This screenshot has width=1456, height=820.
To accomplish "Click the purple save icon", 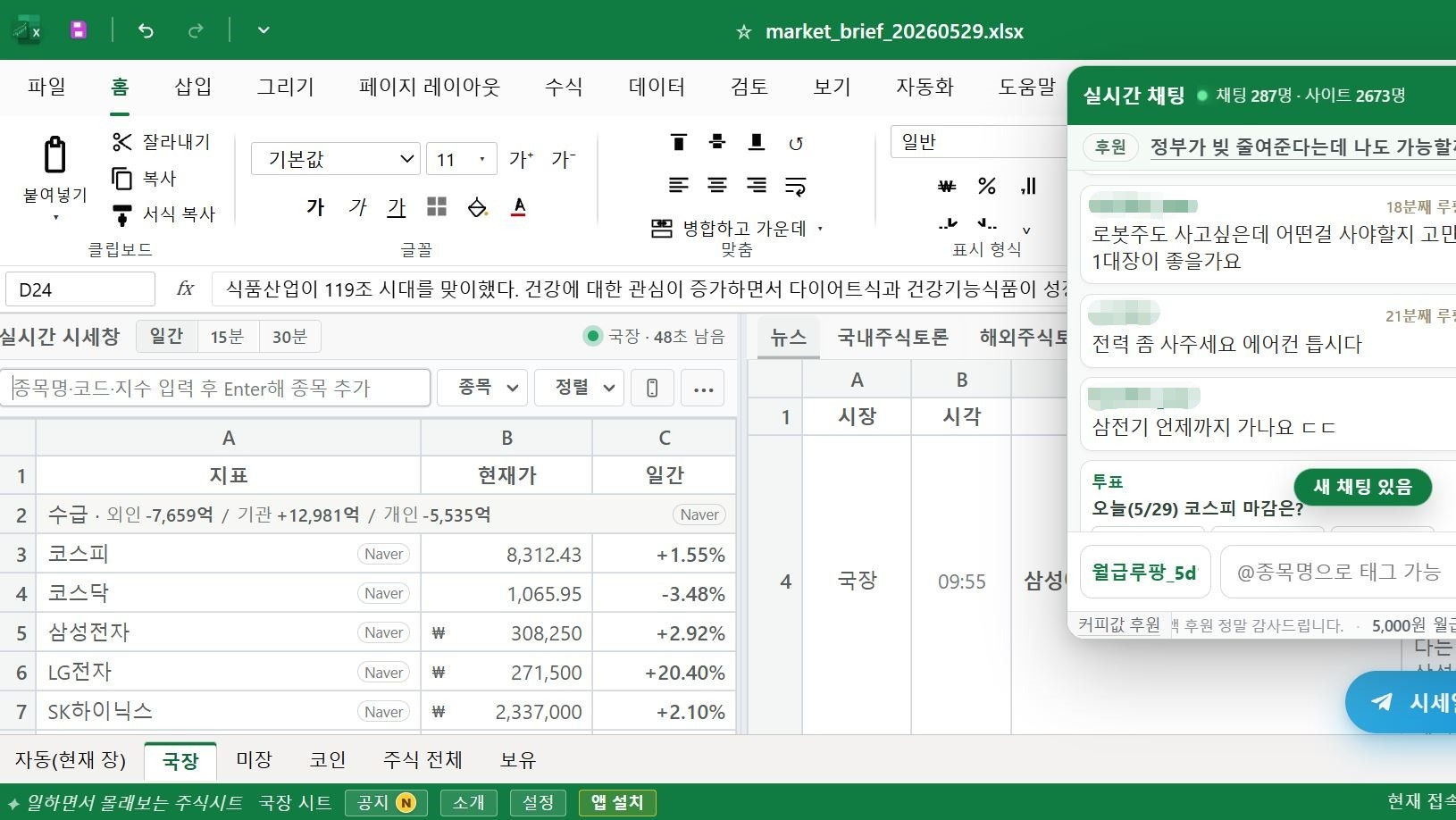I will point(79,30).
